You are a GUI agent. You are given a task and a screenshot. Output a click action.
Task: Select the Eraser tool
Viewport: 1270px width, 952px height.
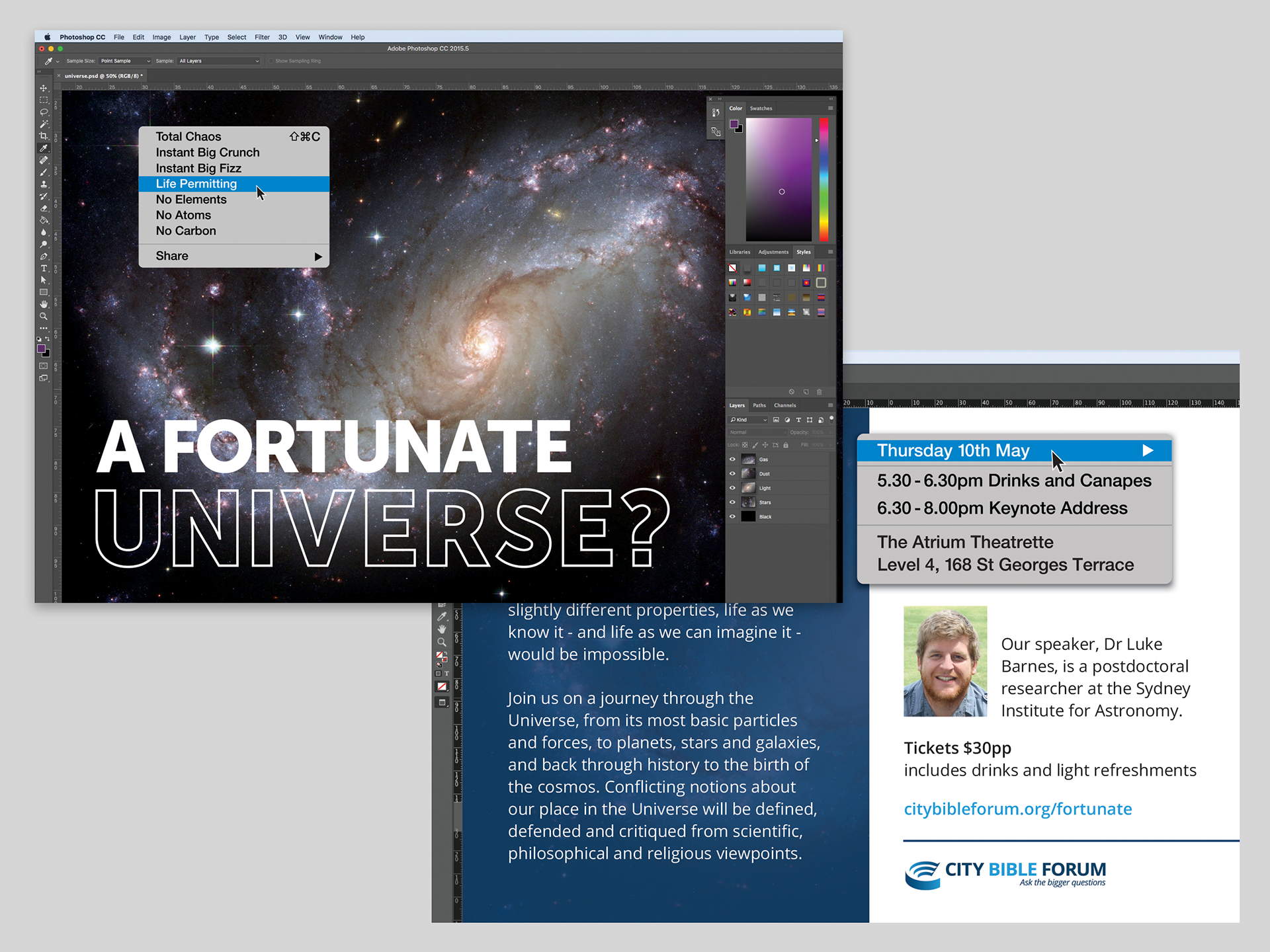[44, 208]
